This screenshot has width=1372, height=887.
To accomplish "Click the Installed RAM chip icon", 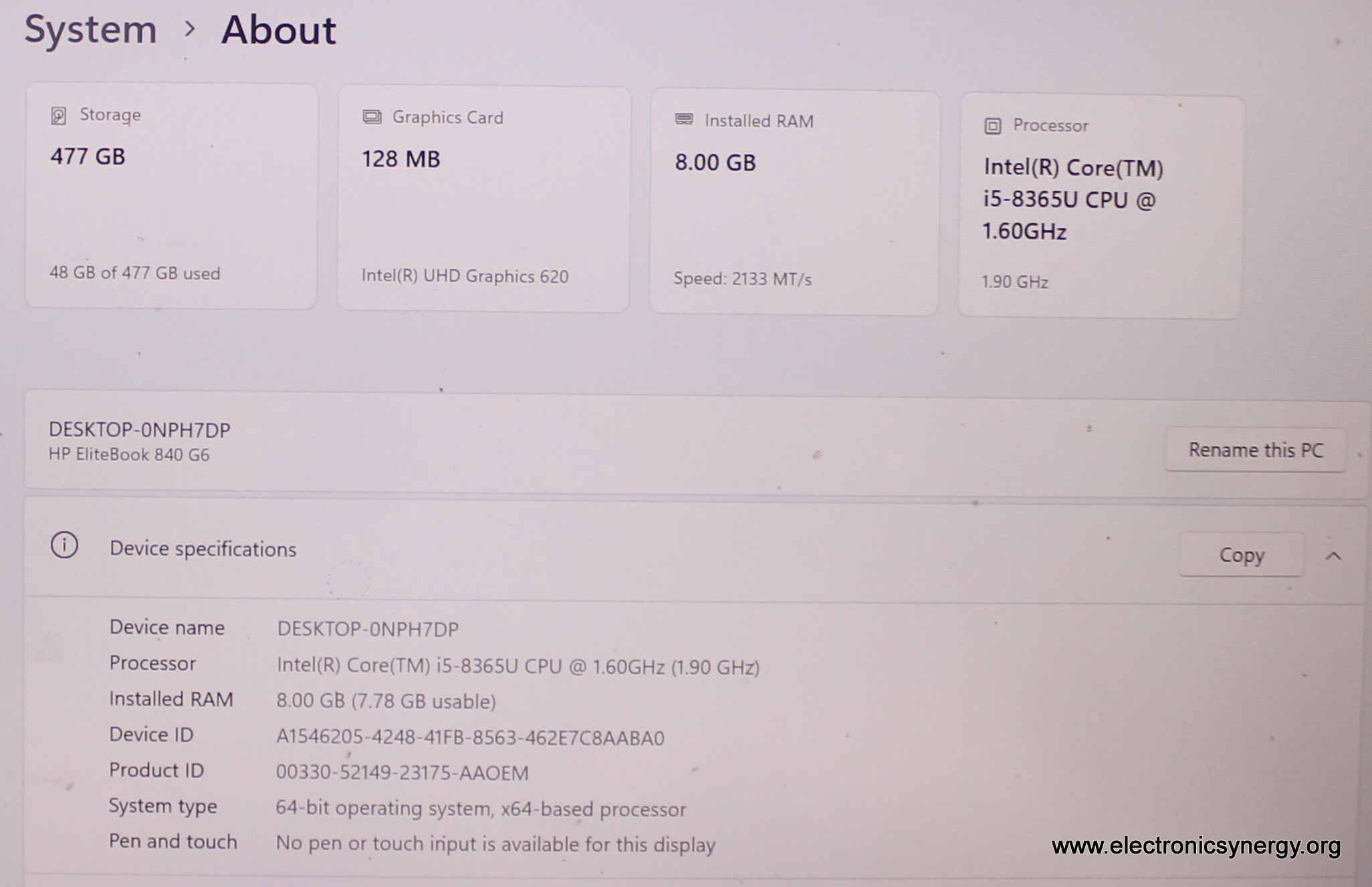I will point(683,120).
